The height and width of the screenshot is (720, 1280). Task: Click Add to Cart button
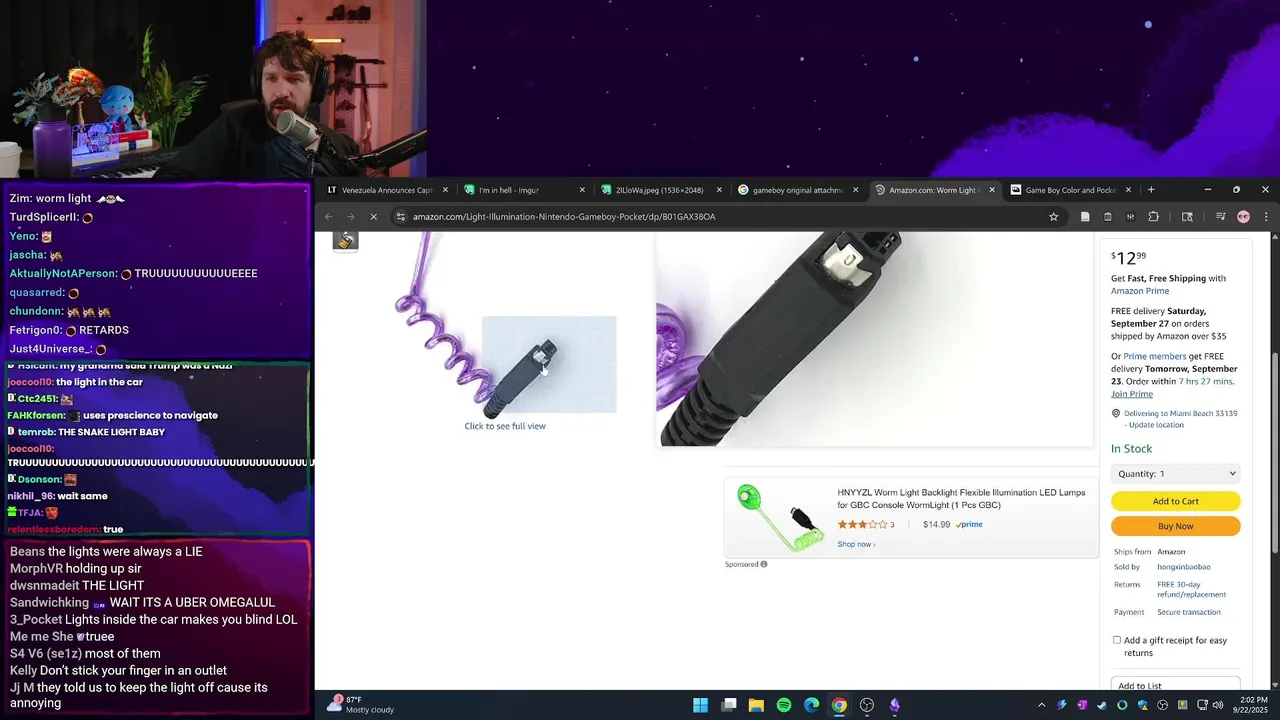[1176, 501]
